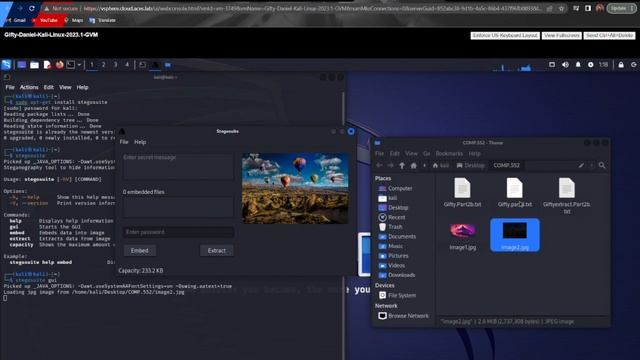Go back in Thunar navigation
The image size is (640, 360).
click(379, 165)
